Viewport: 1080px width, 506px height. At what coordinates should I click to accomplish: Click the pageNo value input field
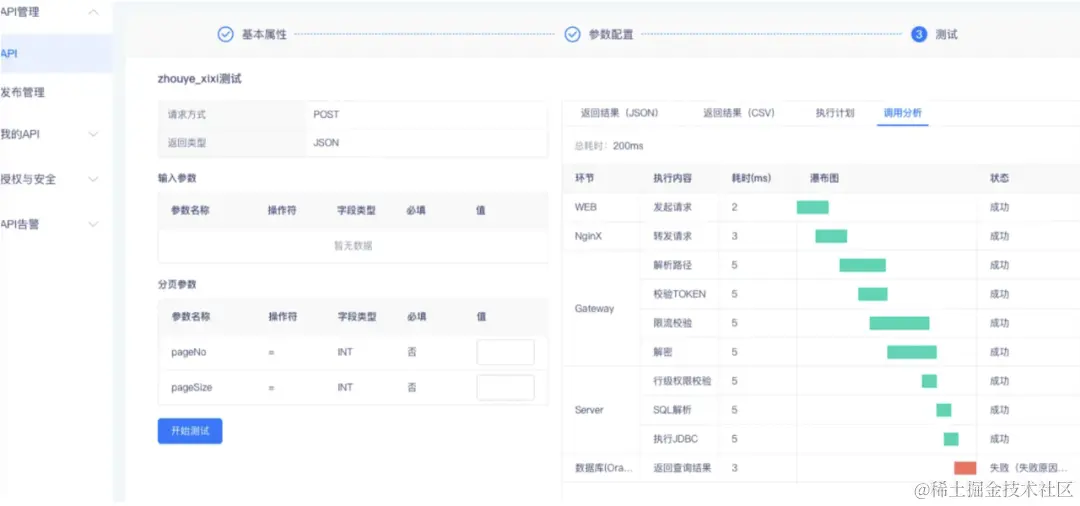tap(506, 352)
